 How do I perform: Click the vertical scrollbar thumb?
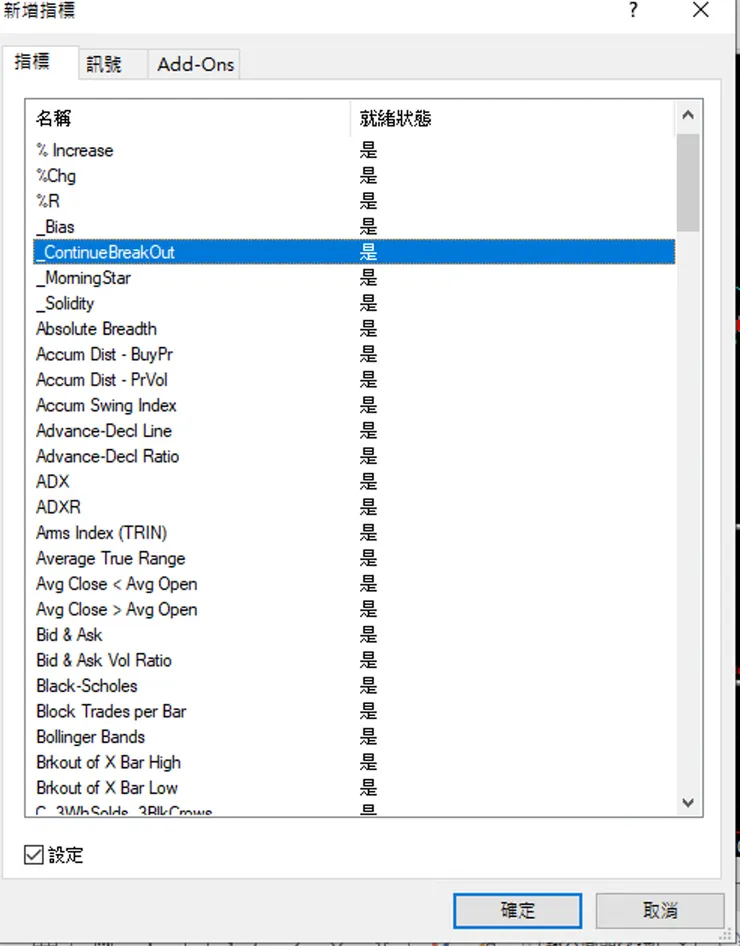pos(687,182)
